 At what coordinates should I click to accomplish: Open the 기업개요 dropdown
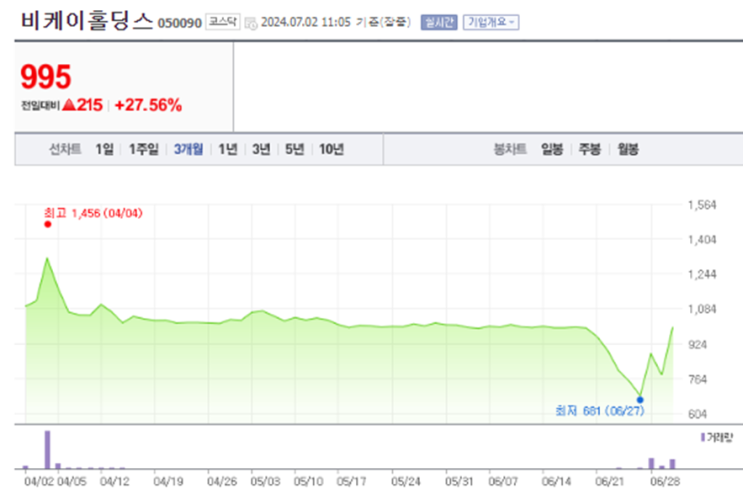click(491, 22)
